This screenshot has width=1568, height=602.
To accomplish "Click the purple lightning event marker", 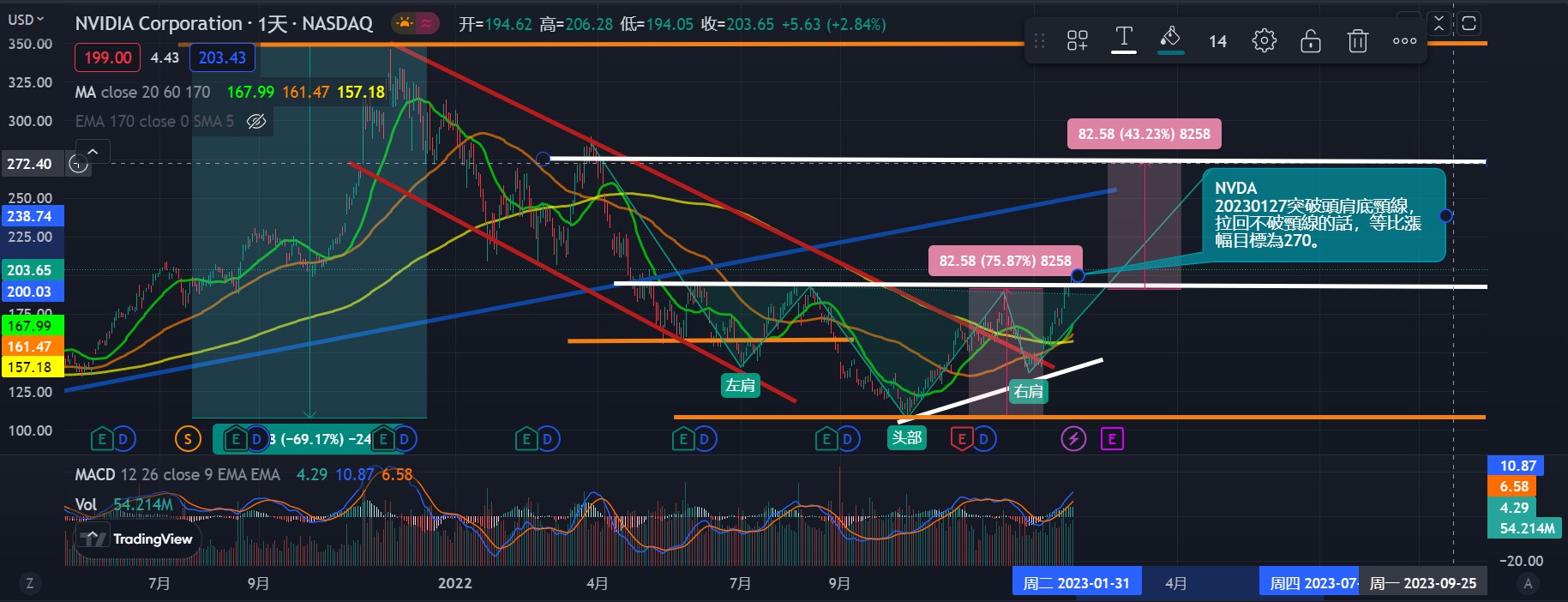I will [x=1073, y=439].
